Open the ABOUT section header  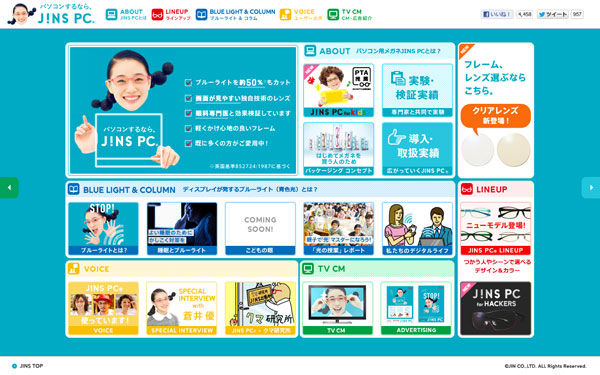tap(377, 51)
